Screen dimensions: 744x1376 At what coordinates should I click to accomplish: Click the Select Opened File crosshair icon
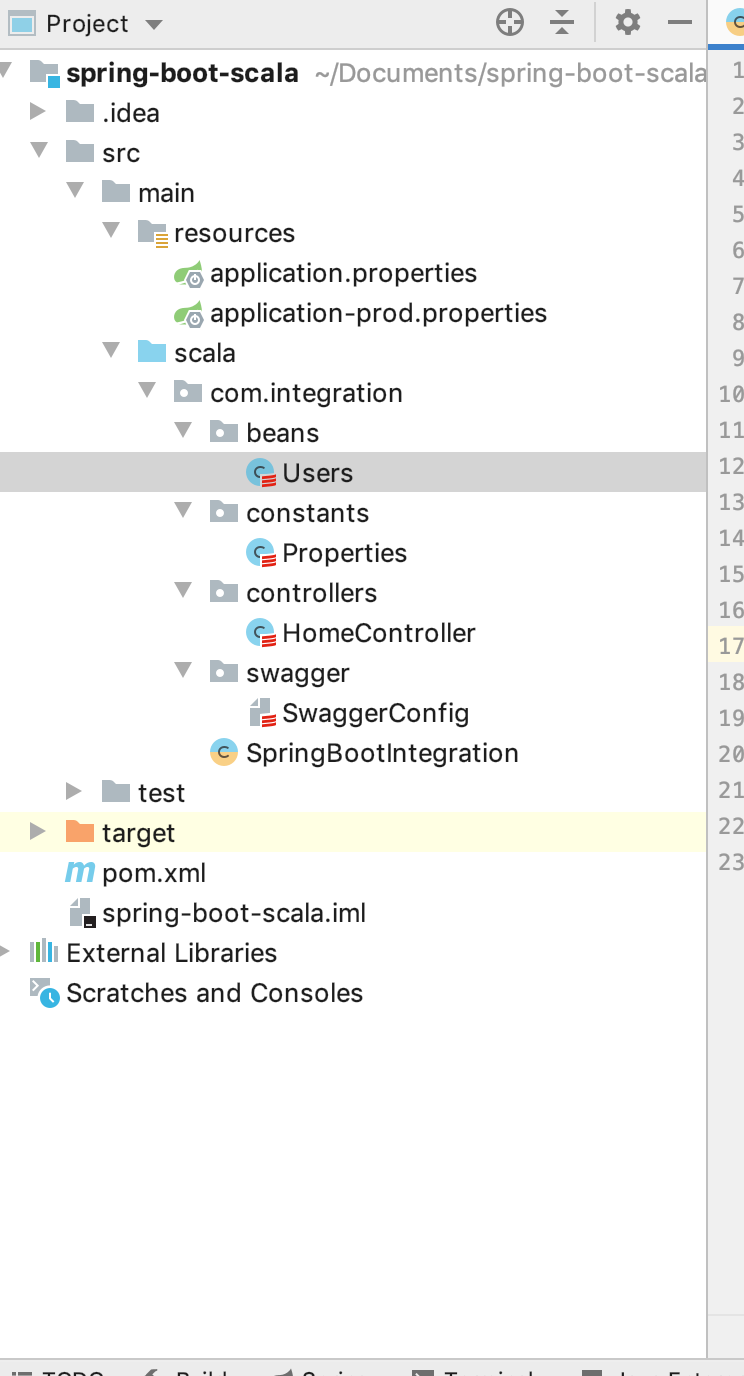coord(509,22)
